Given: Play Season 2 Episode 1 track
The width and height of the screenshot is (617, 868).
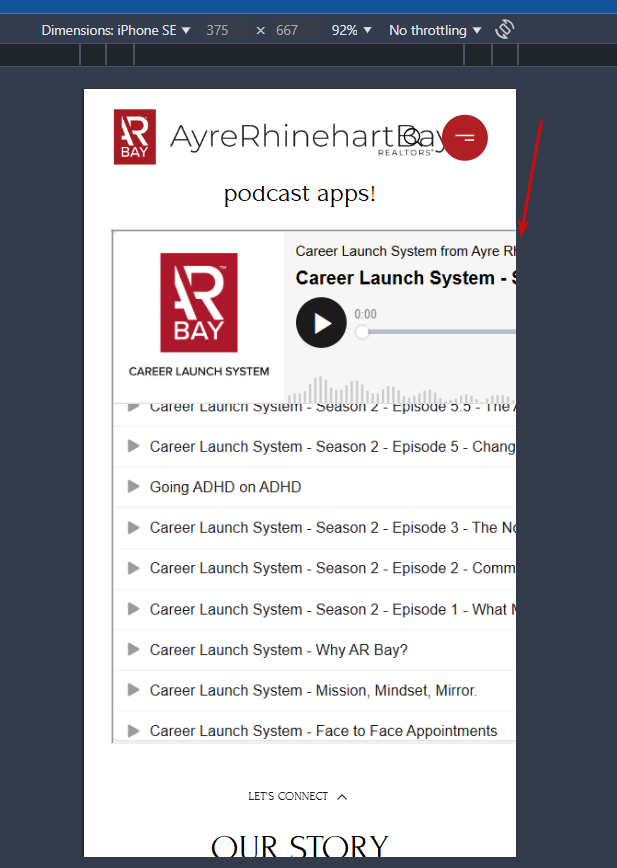Looking at the screenshot, I should pos(133,609).
